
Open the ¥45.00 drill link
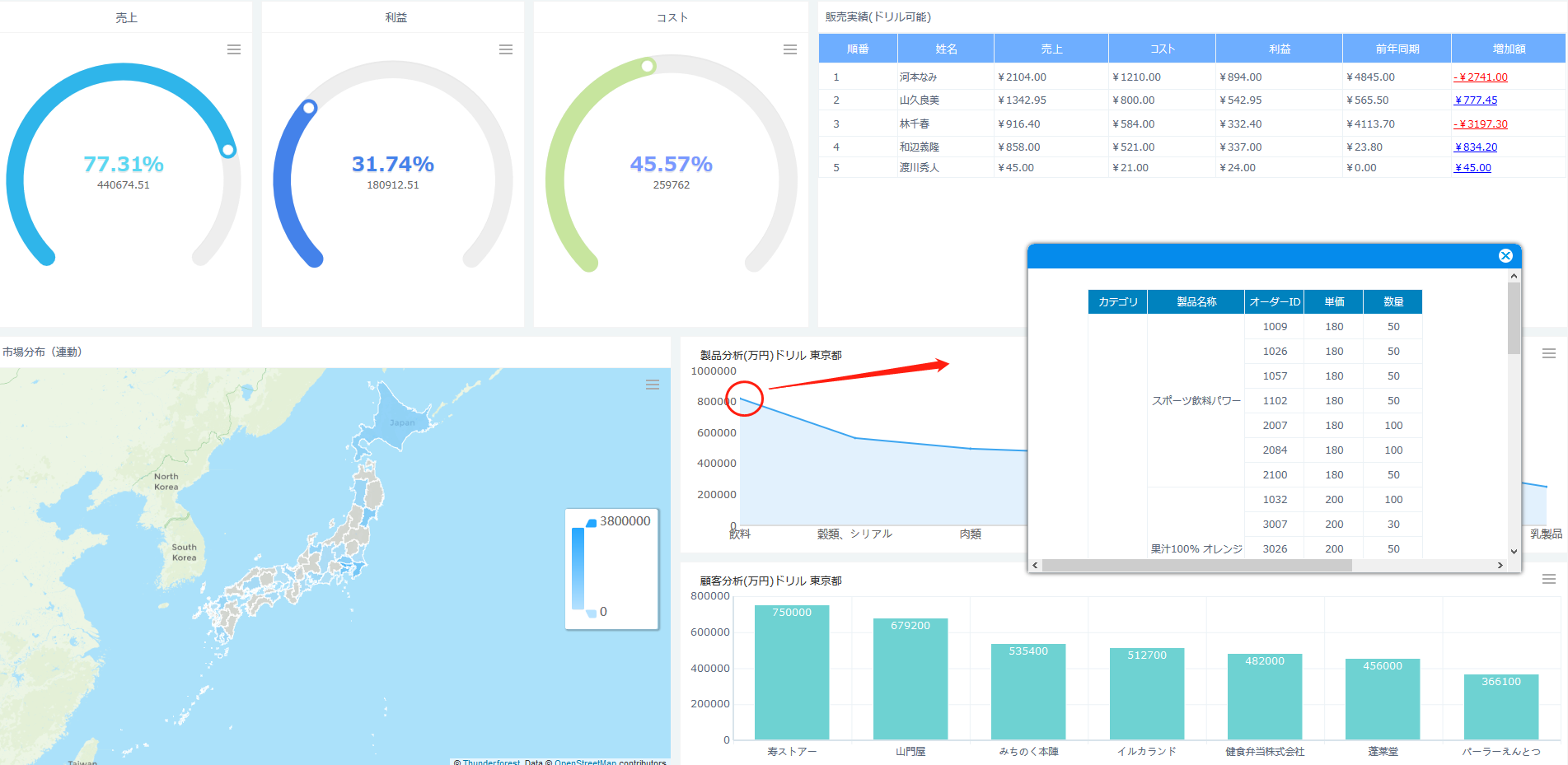1472,168
